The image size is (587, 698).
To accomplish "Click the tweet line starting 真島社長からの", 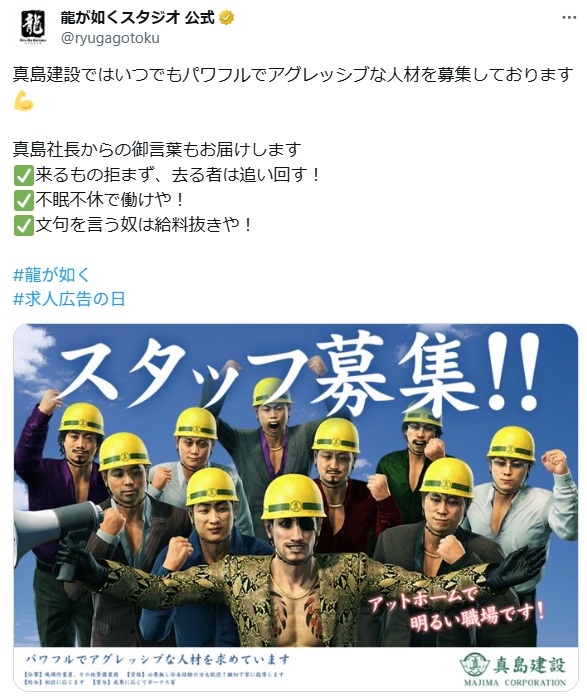I will coord(157,150).
